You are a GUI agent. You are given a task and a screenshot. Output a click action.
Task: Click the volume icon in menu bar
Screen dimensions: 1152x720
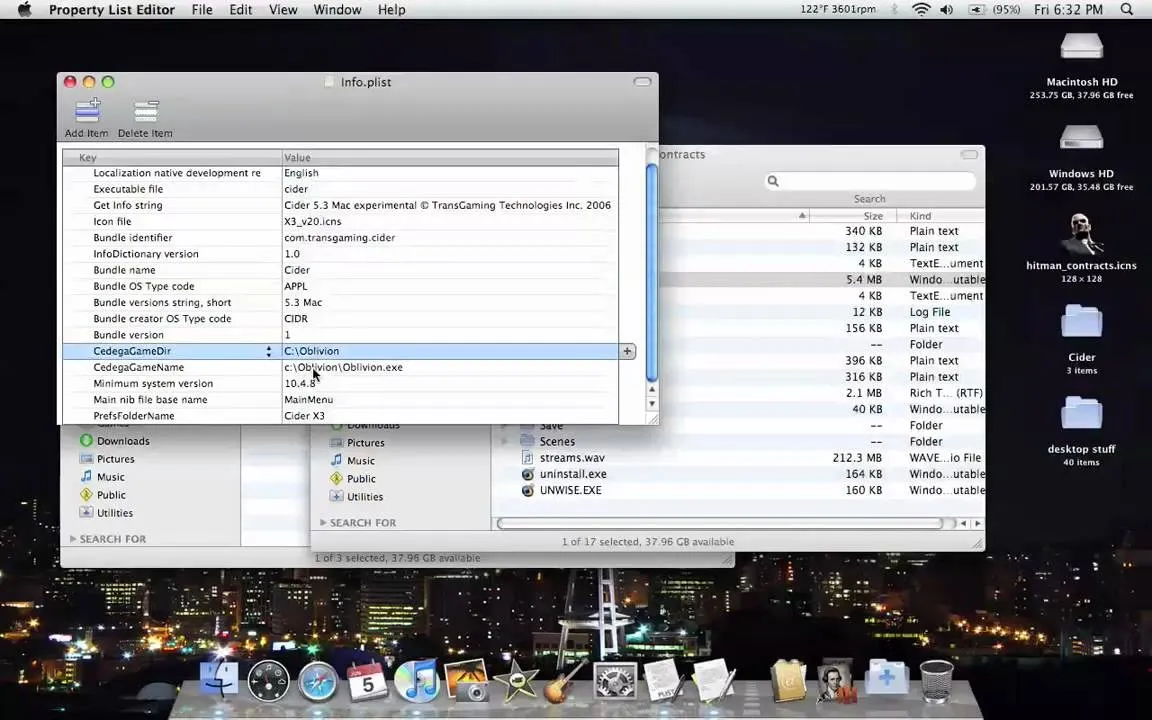coord(946,10)
